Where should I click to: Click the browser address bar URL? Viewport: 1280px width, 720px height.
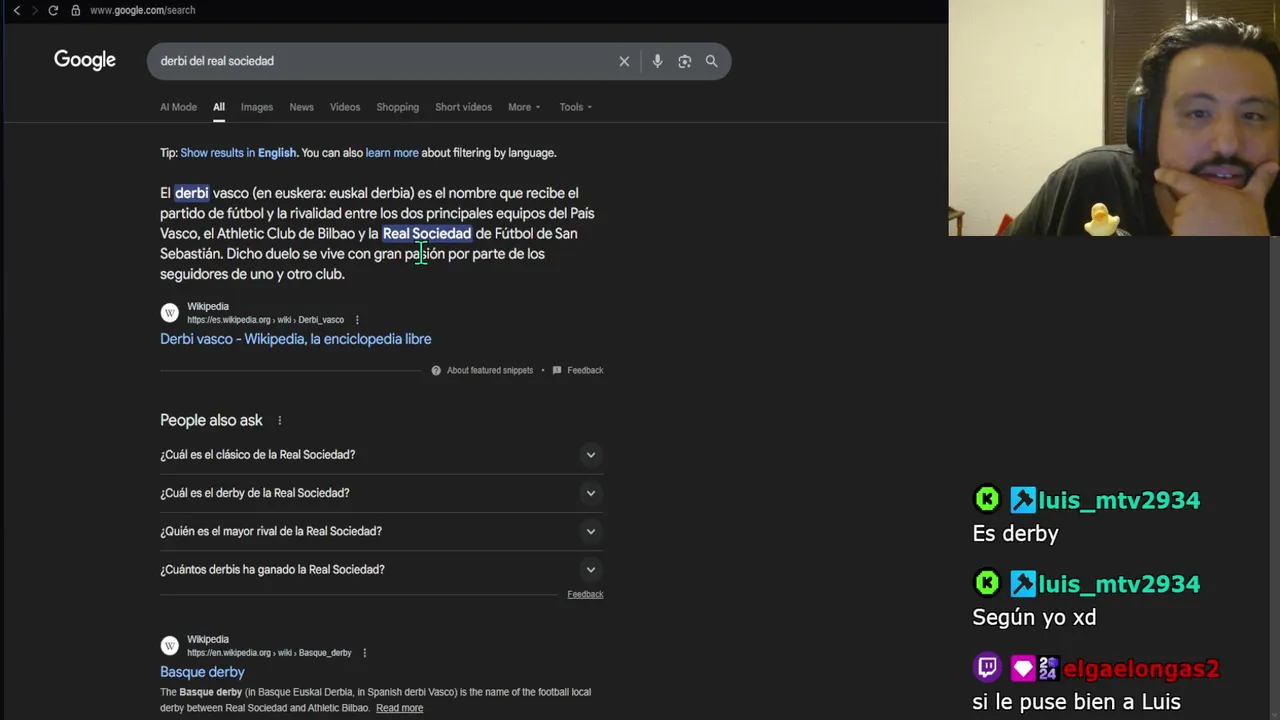tap(142, 10)
